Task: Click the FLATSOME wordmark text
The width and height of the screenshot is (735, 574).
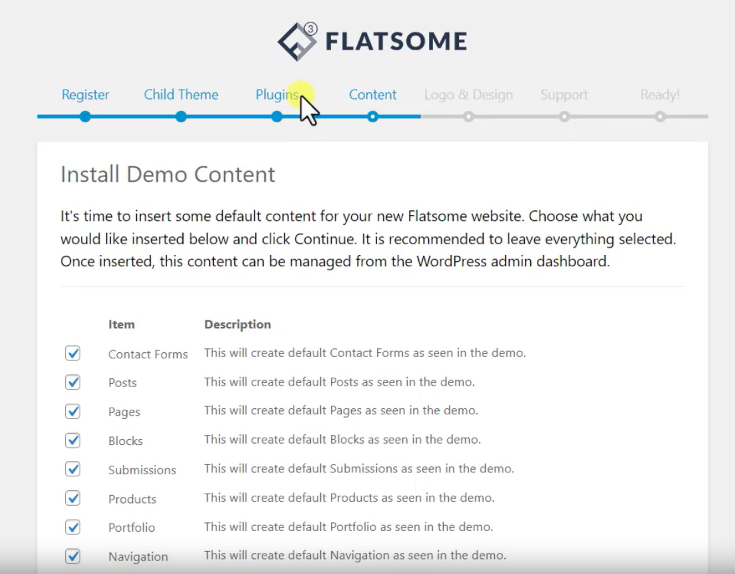Action: 396,41
